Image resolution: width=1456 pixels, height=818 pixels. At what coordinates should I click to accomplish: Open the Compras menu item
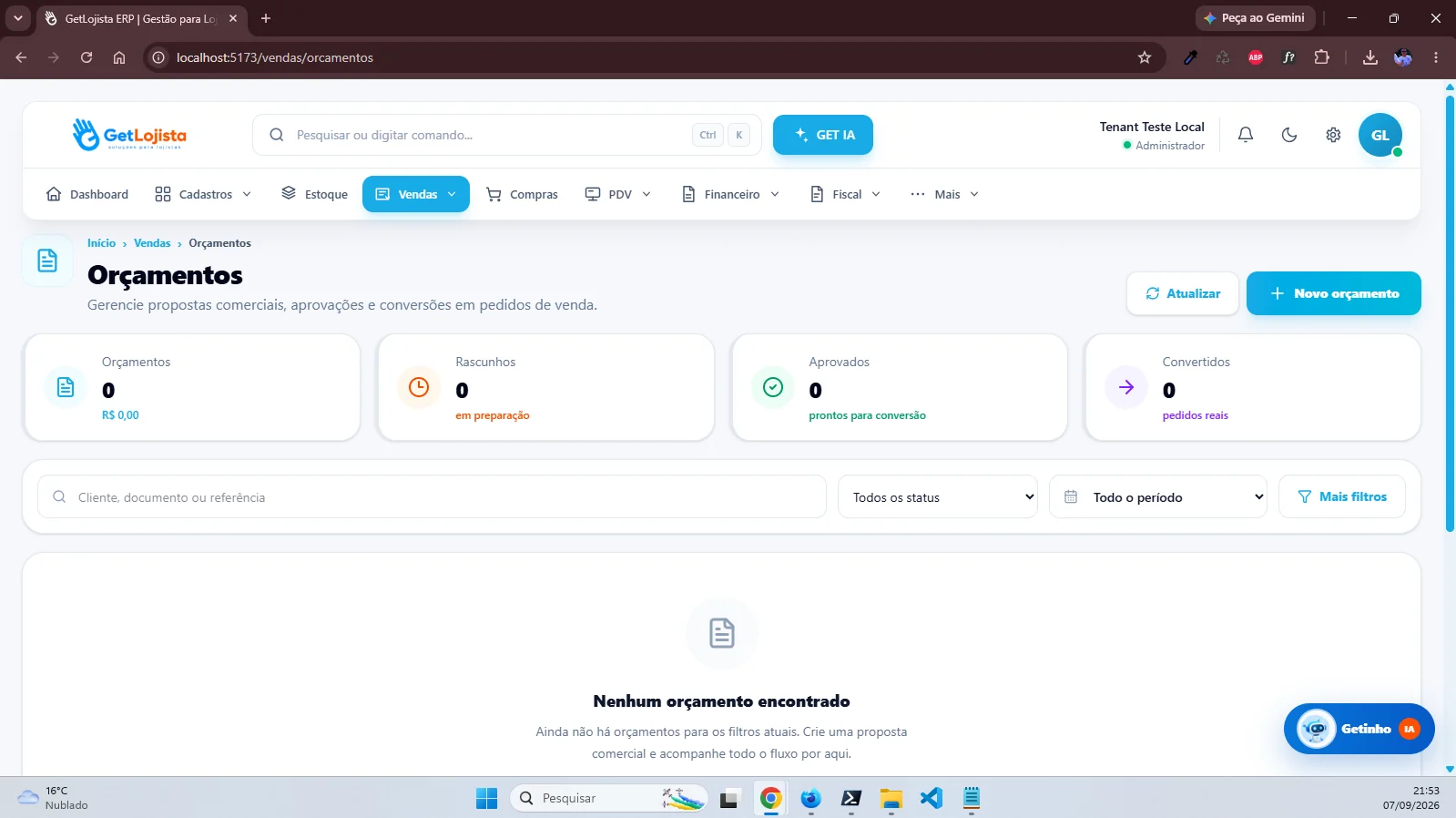click(523, 194)
